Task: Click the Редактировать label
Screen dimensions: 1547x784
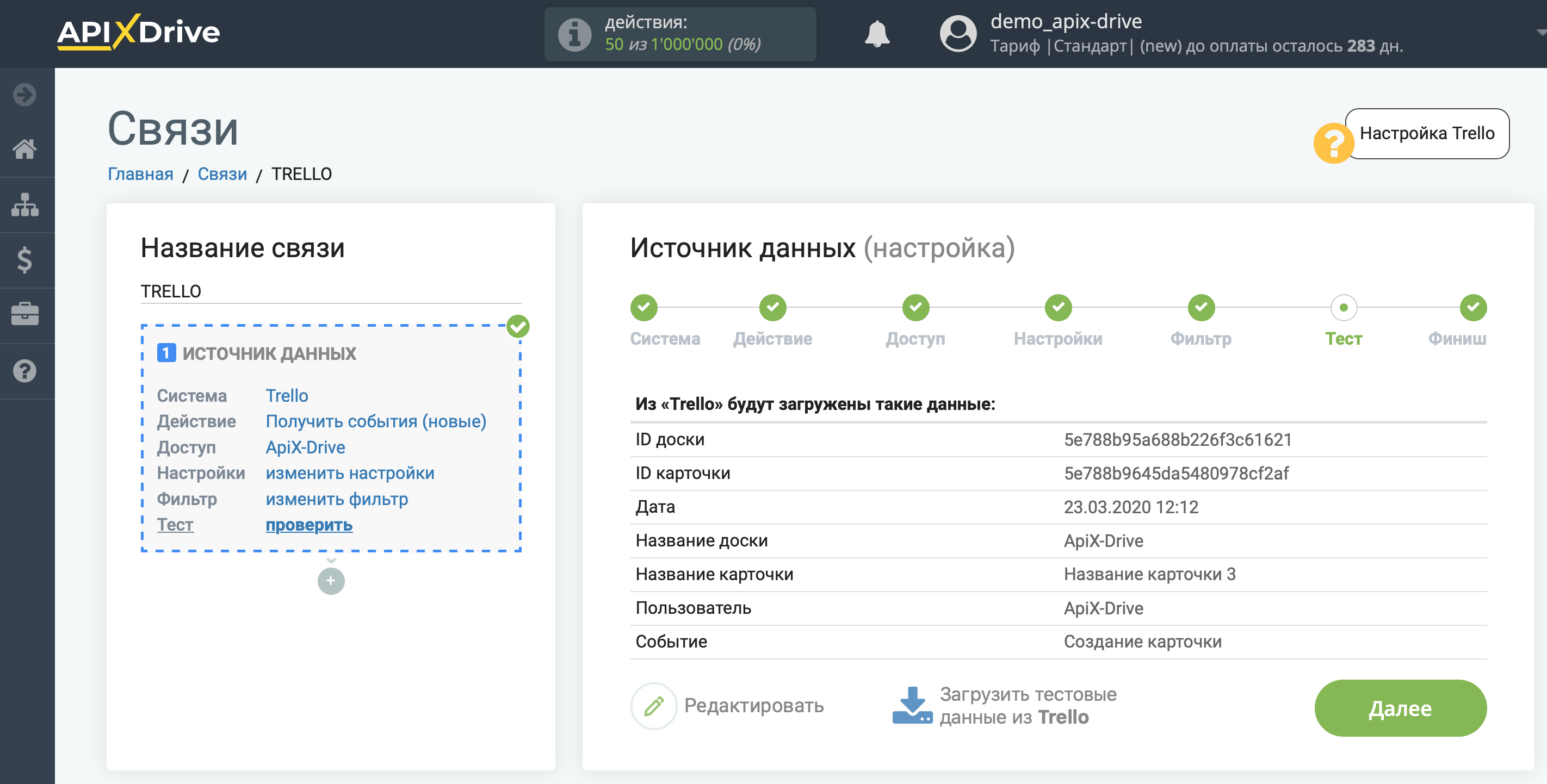Action: 754,705
